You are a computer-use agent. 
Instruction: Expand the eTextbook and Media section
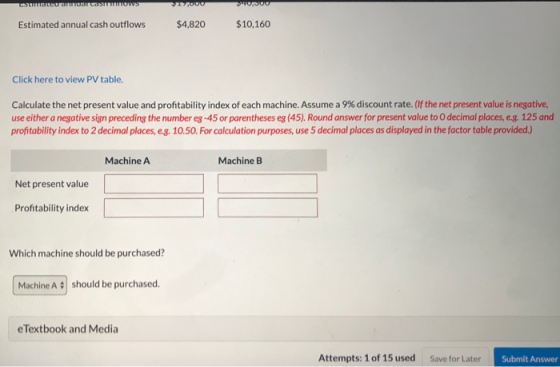coord(68,328)
